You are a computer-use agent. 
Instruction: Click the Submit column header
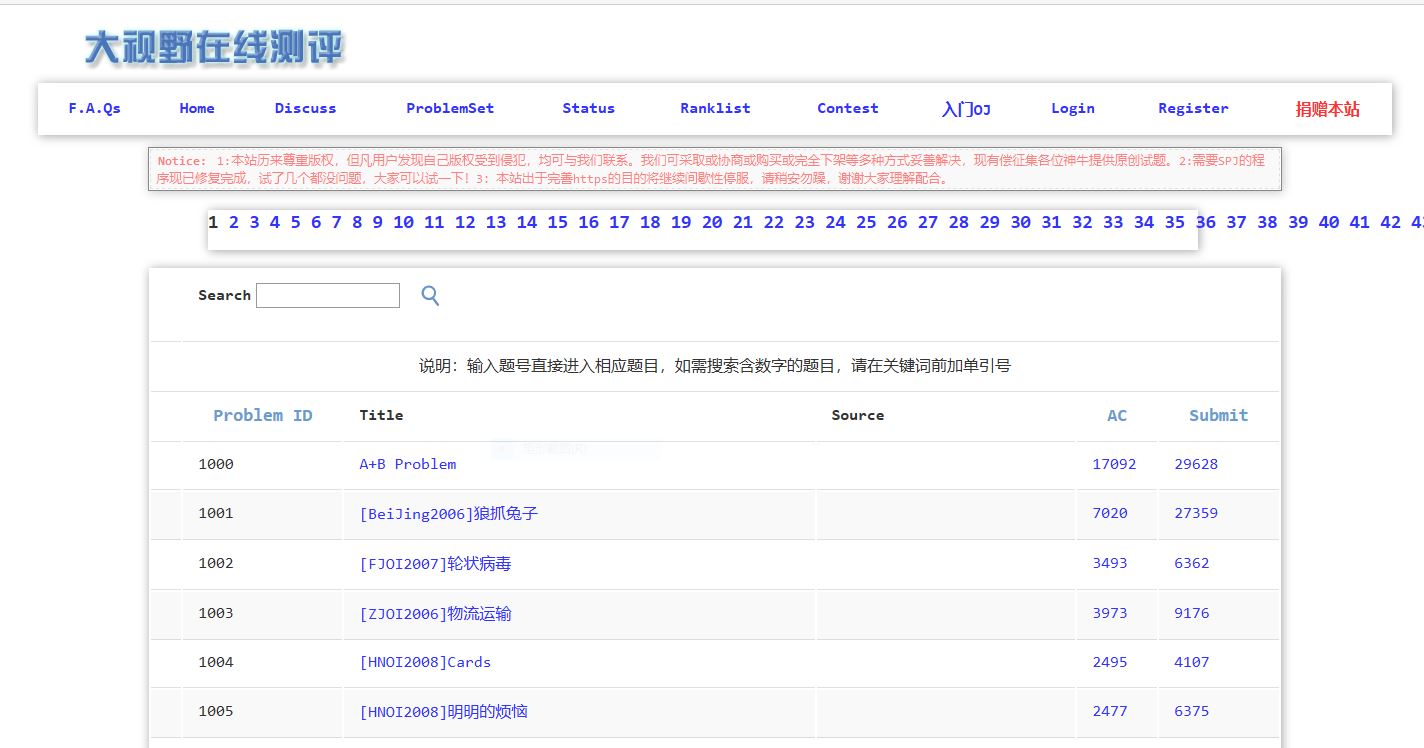tap(1218, 415)
